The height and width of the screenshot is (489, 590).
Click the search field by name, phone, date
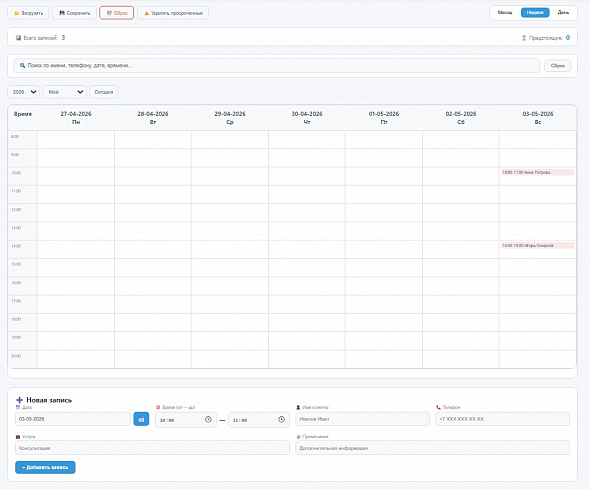[277, 65]
